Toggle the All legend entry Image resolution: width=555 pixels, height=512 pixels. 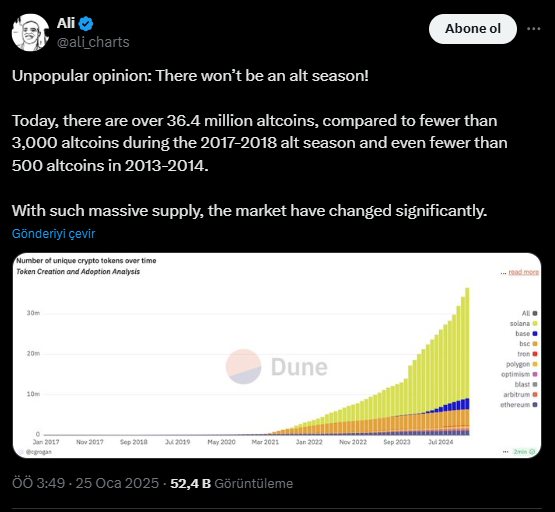530,313
